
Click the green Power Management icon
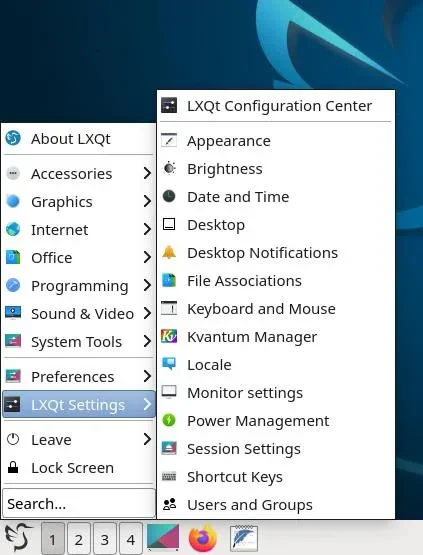(169, 420)
